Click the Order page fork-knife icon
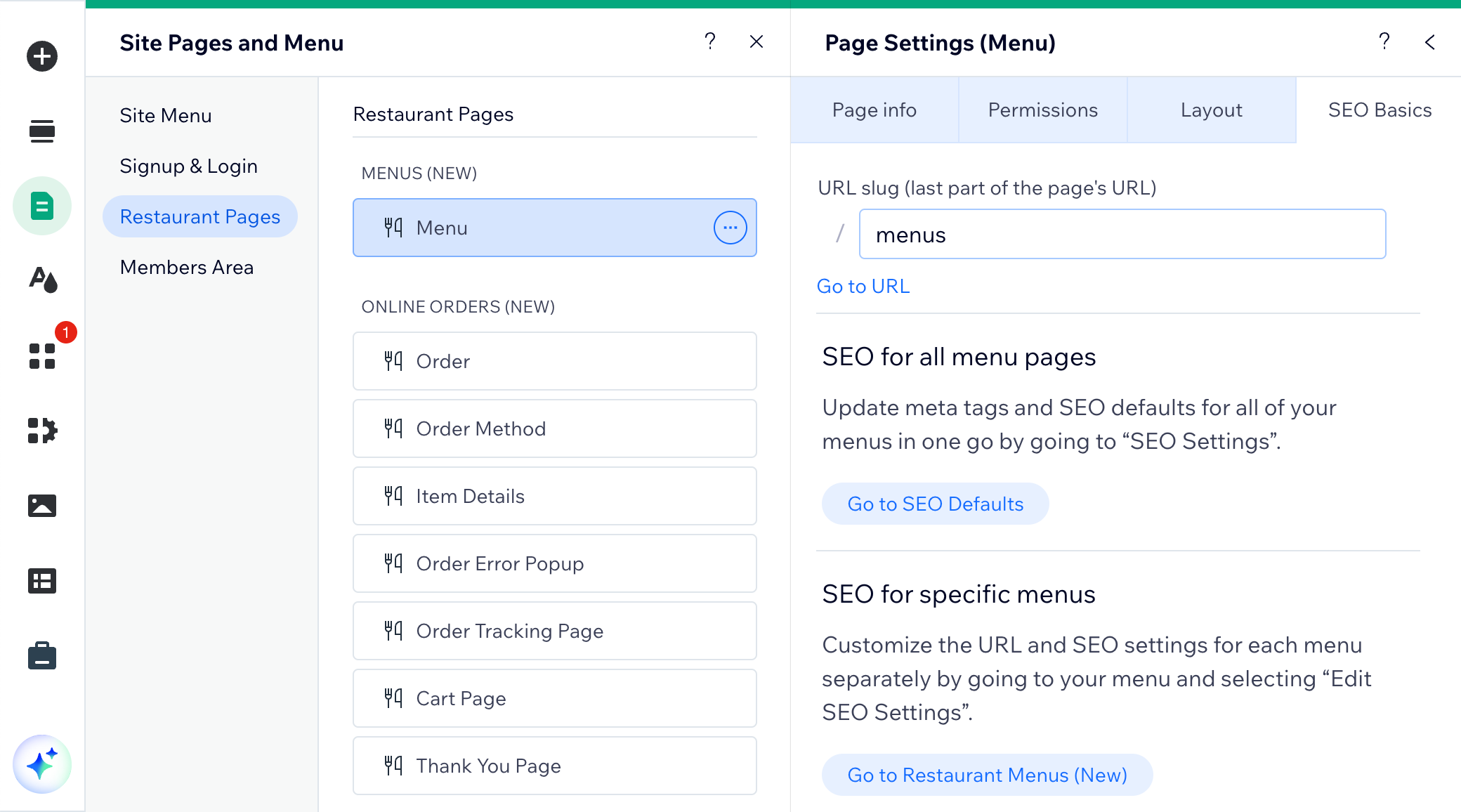This screenshot has width=1461, height=812. 392,360
